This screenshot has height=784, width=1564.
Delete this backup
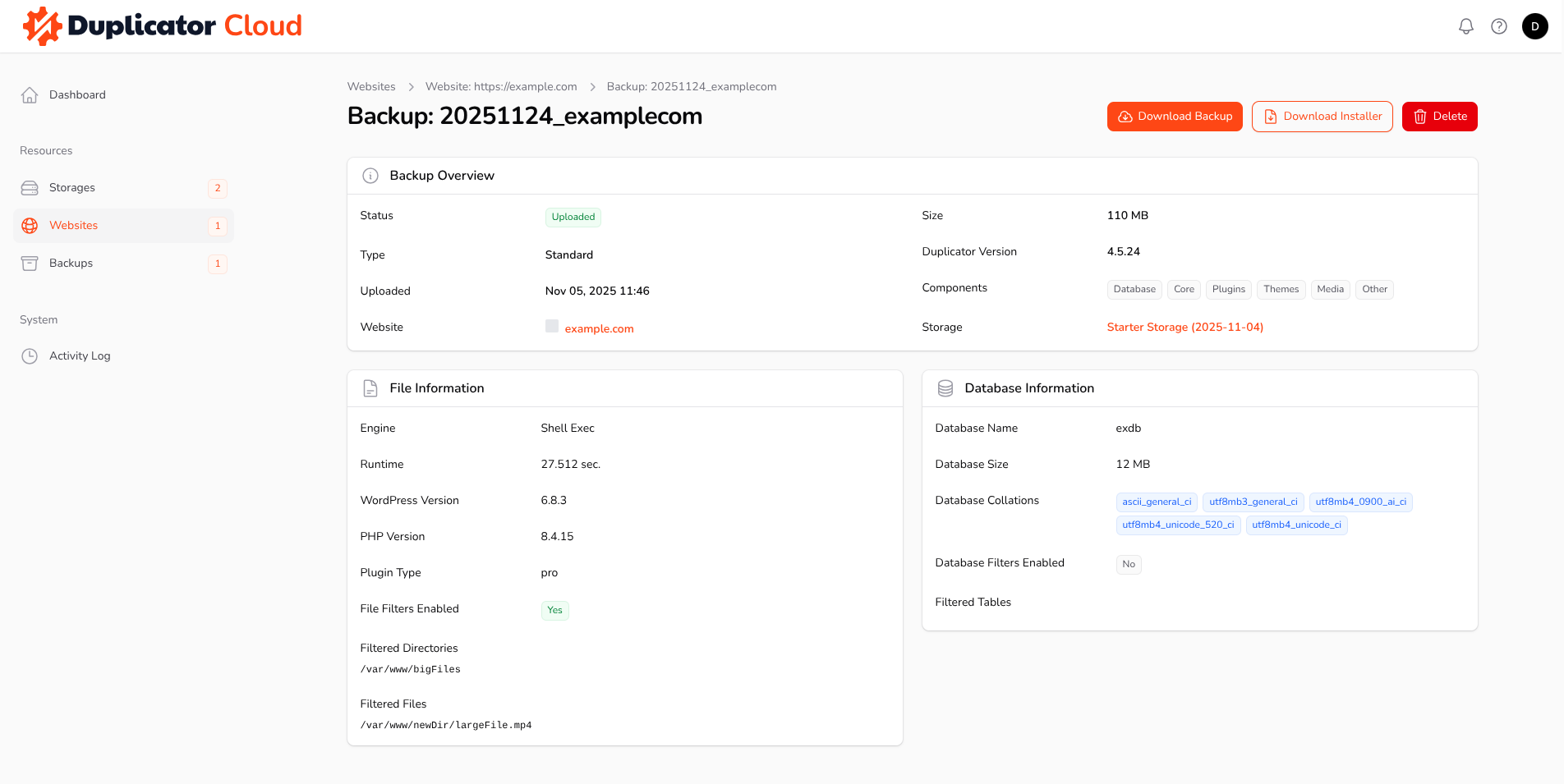[x=1439, y=117]
